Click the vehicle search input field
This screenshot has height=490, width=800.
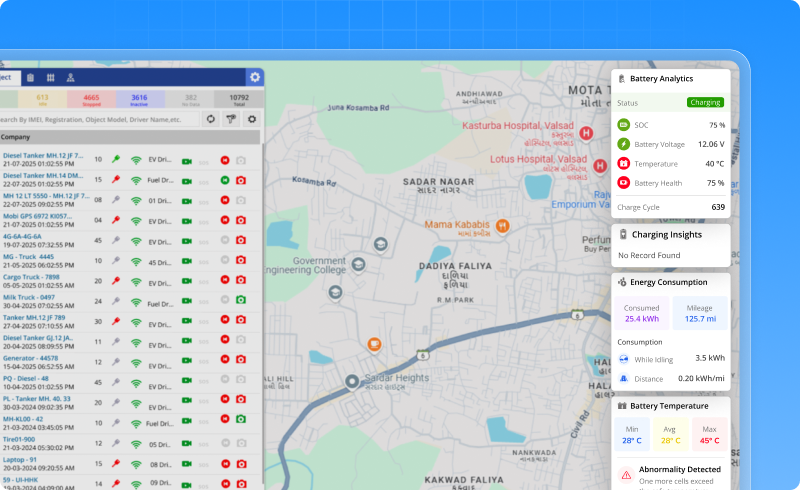pyautogui.click(x=98, y=119)
